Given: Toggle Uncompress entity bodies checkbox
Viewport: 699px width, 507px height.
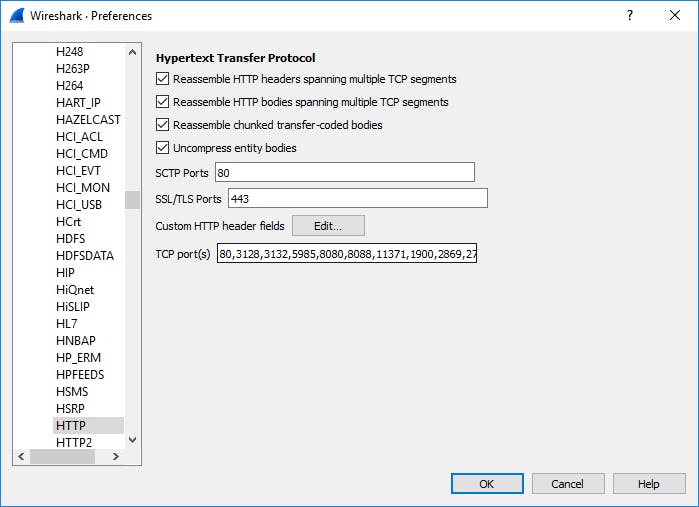Looking at the screenshot, I should pyautogui.click(x=163, y=148).
